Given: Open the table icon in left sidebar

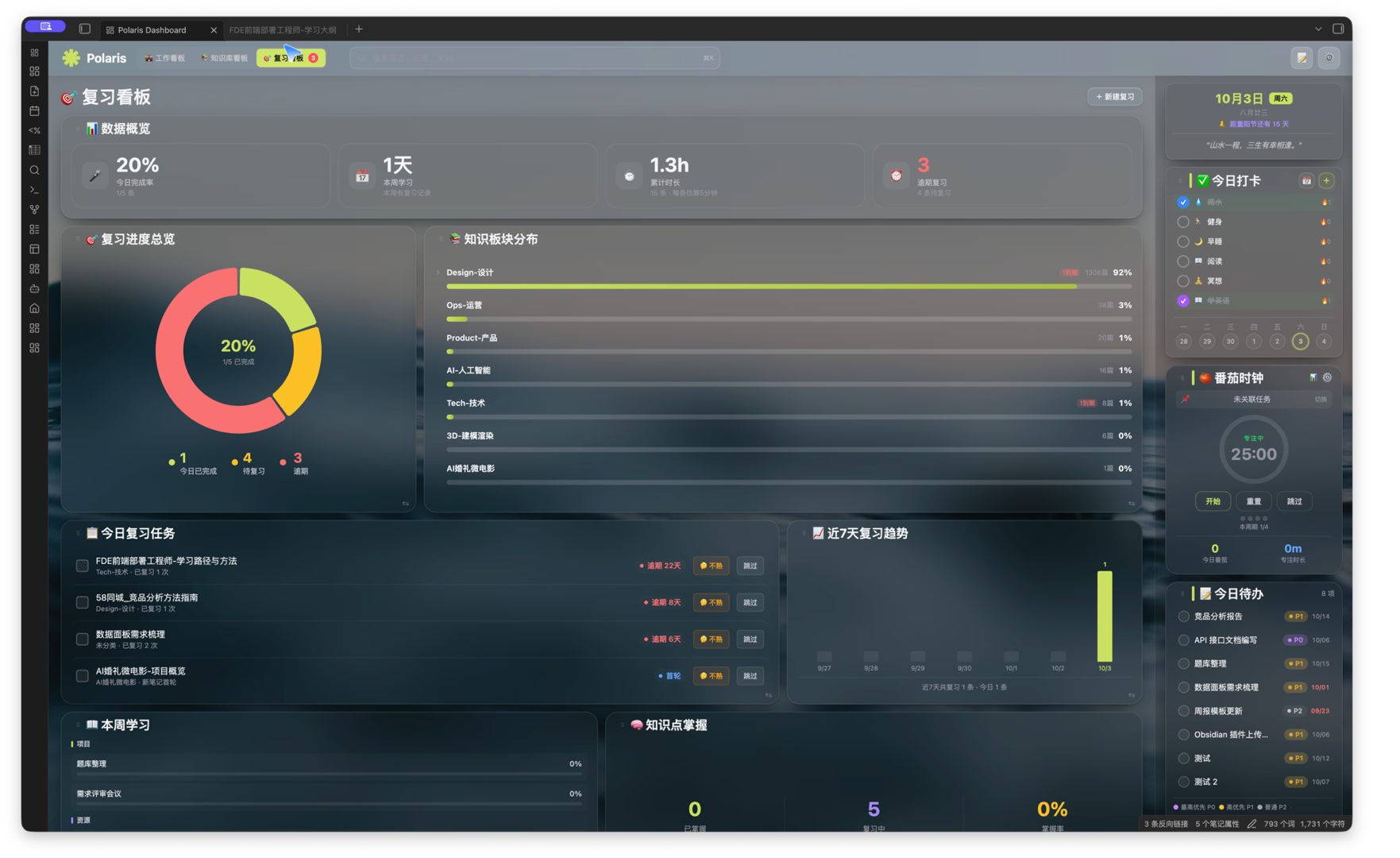Looking at the screenshot, I should pyautogui.click(x=34, y=150).
